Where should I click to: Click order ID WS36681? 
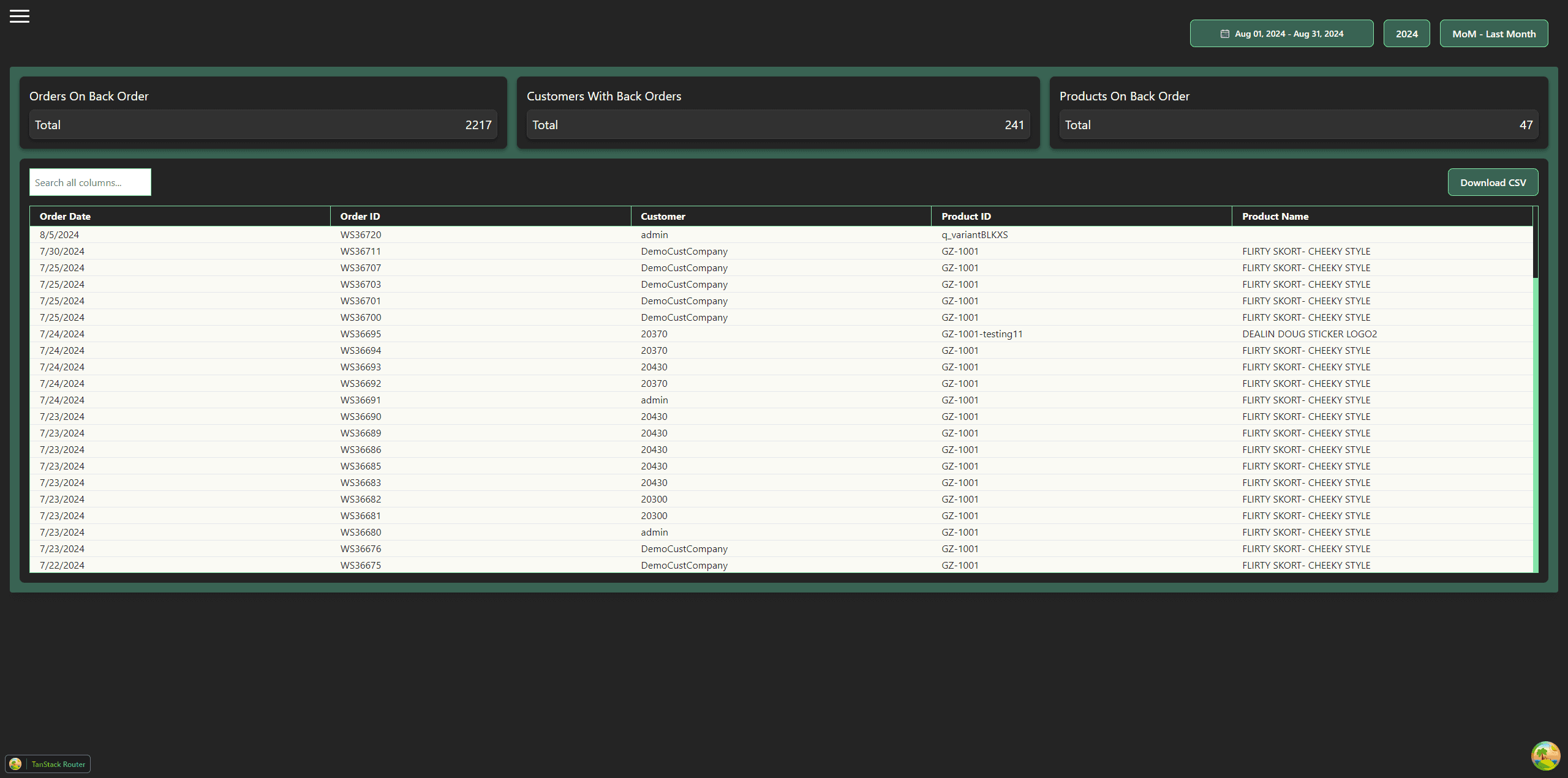tap(361, 515)
